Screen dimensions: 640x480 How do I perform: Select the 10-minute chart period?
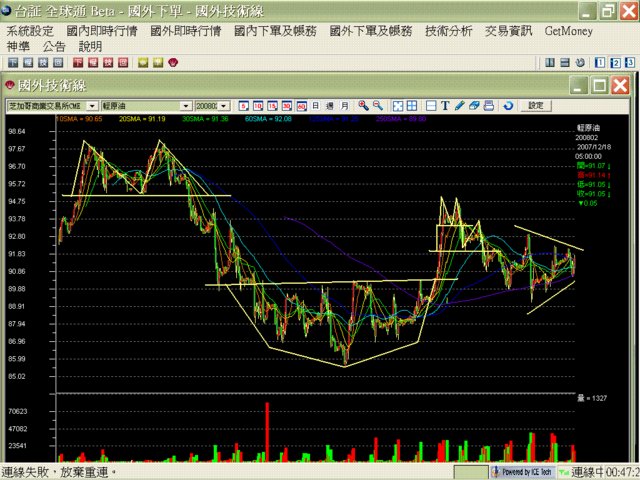pyautogui.click(x=258, y=106)
